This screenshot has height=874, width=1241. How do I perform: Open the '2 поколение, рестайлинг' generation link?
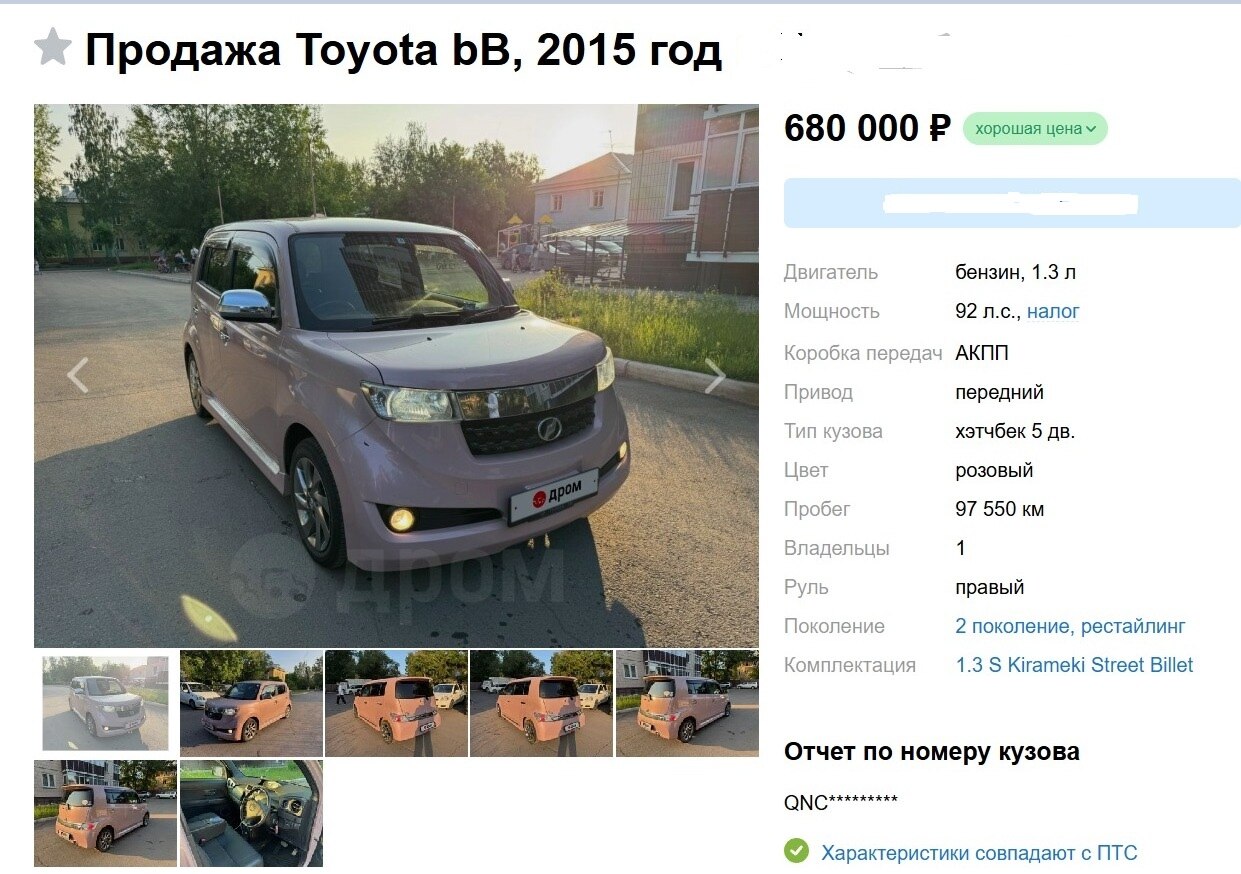[1070, 626]
